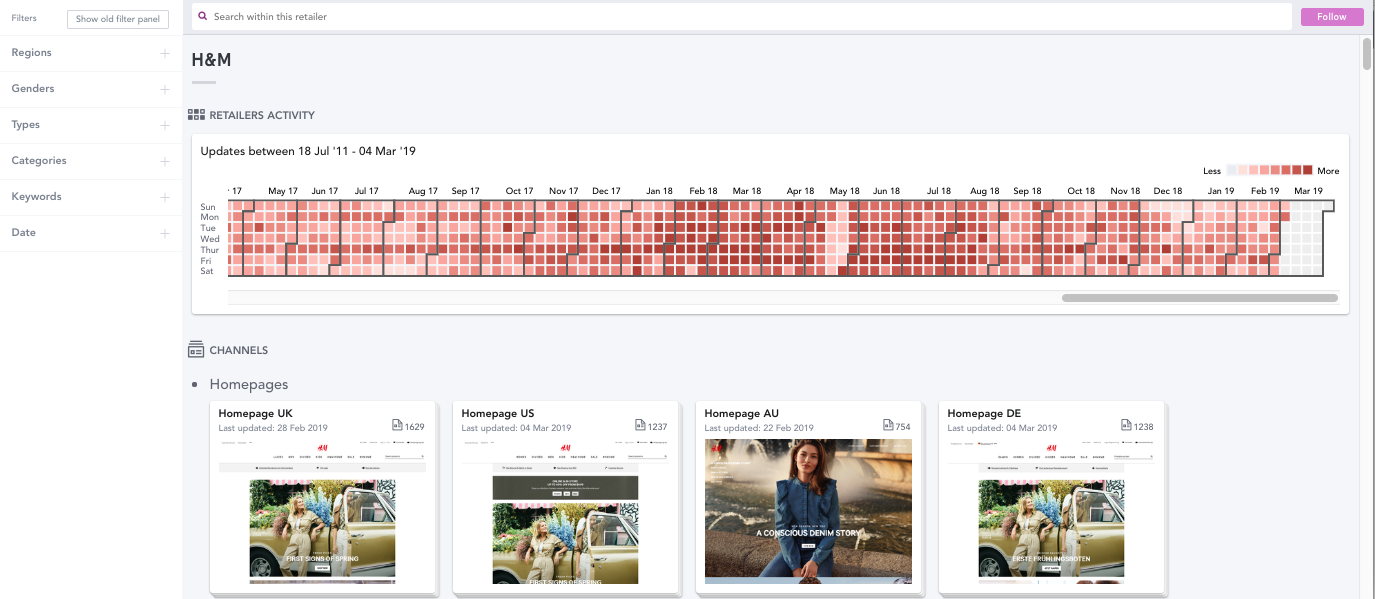Click the Homepage AU title
The width and height of the screenshot is (1375, 599).
[741, 413]
